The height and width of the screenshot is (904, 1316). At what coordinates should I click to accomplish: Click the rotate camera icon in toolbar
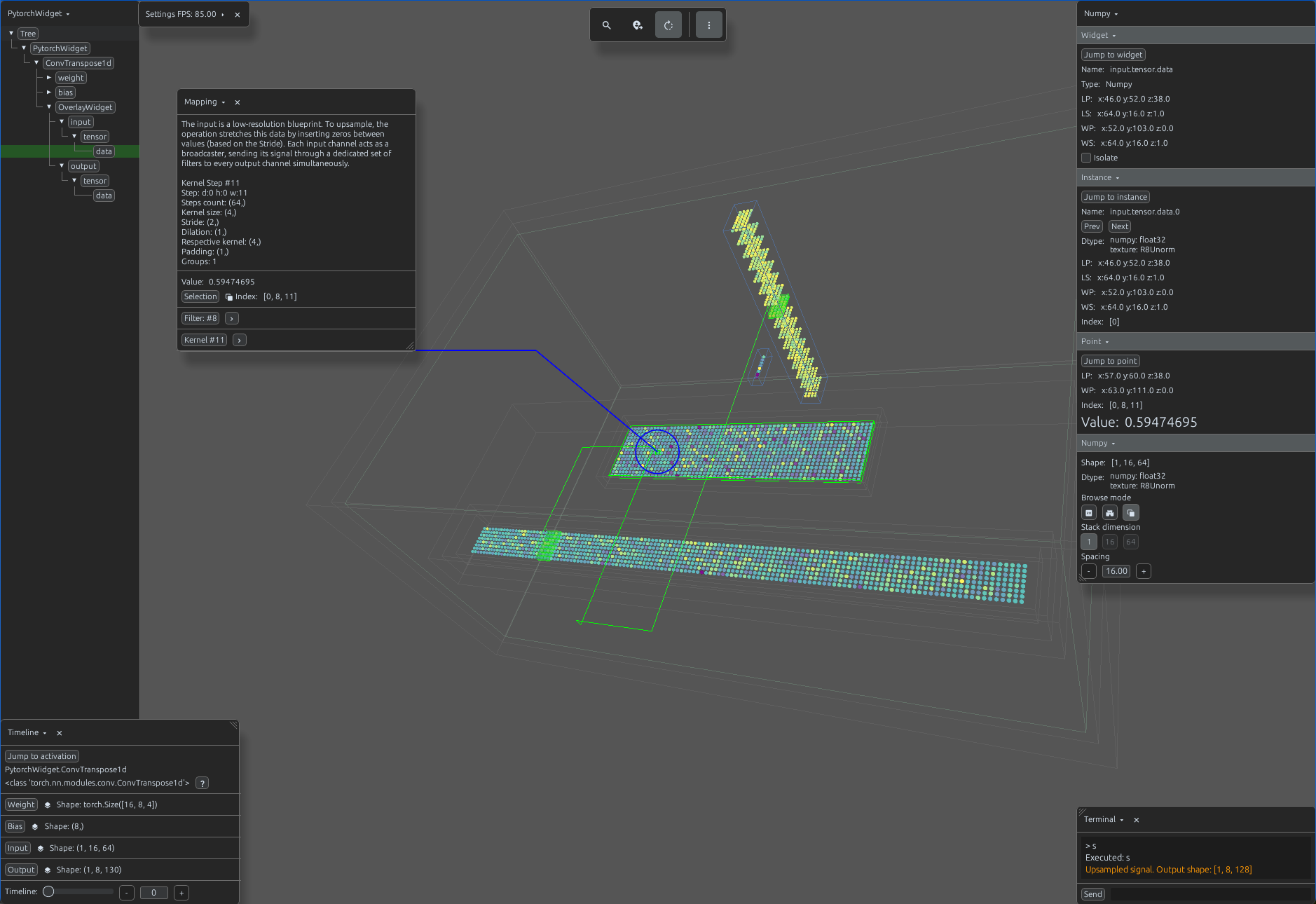click(668, 25)
